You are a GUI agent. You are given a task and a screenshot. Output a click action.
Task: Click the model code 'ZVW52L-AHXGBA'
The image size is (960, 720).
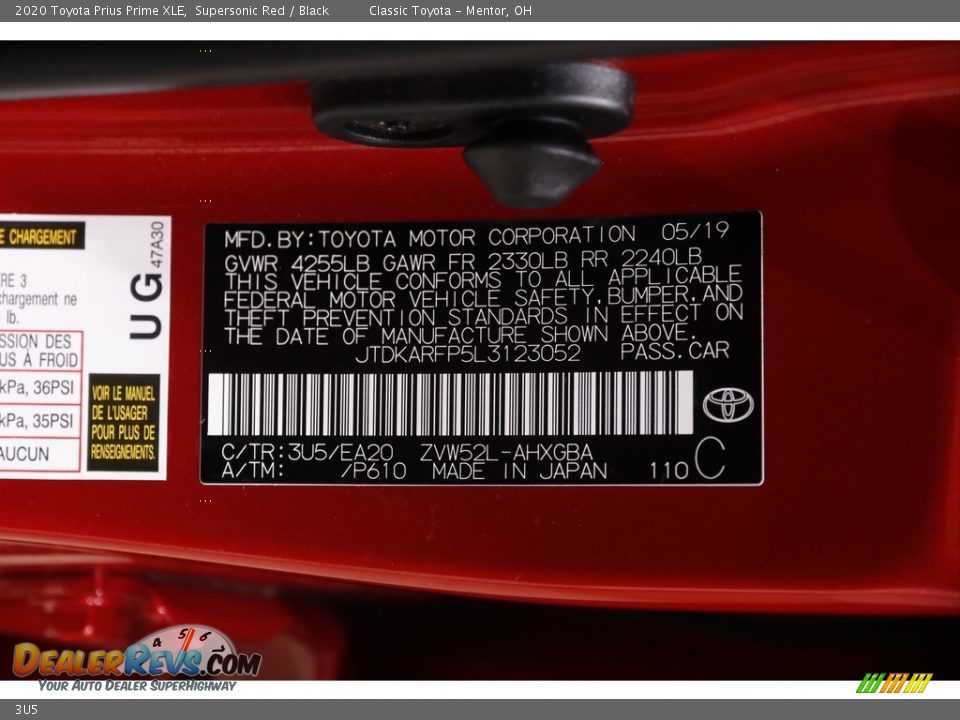(x=506, y=452)
